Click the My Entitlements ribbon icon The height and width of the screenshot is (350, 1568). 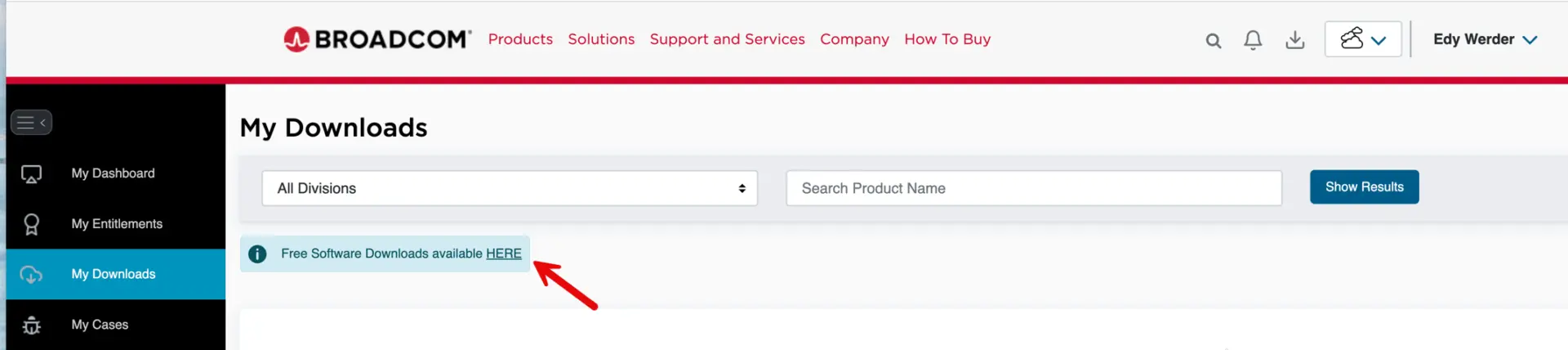[x=31, y=224]
